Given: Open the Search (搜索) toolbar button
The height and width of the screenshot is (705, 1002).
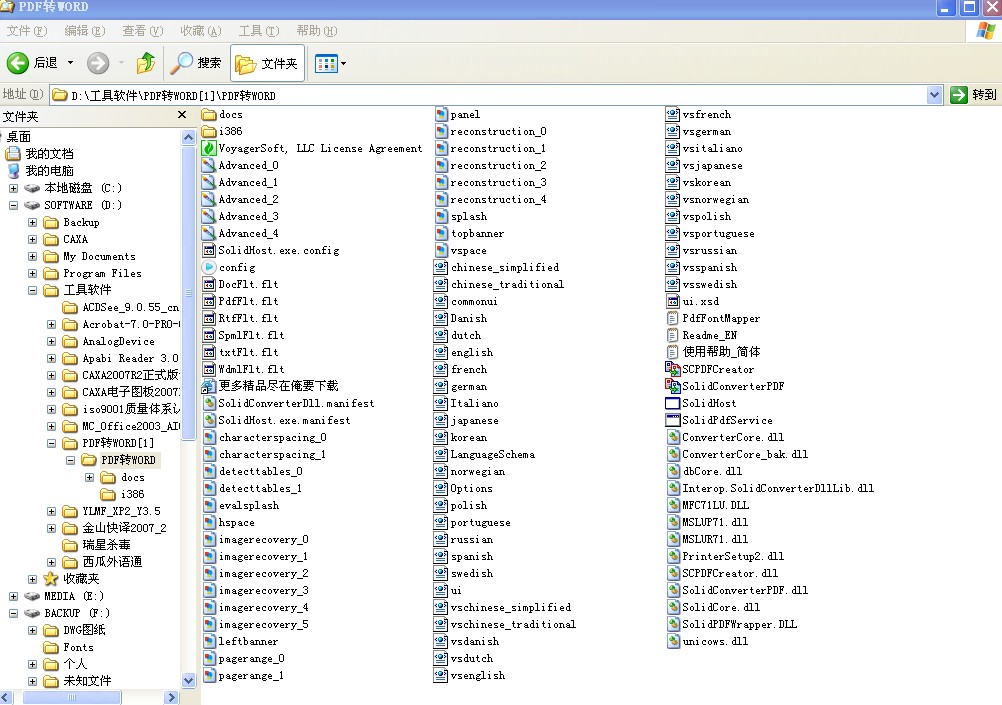Looking at the screenshot, I should pos(196,63).
